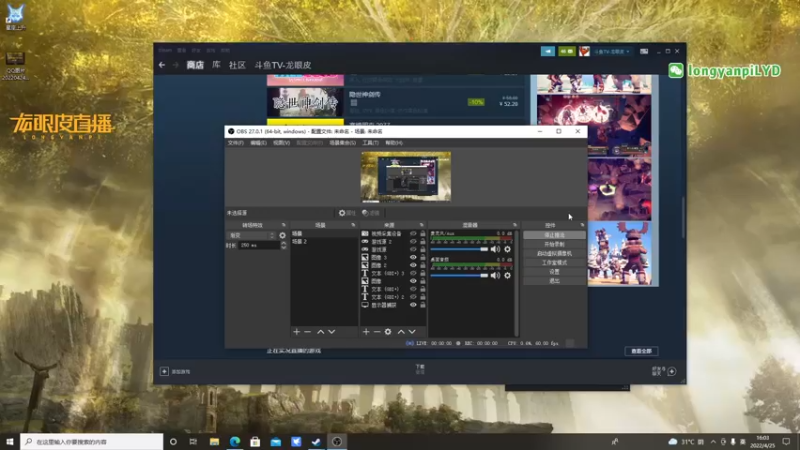Open Microsoft Edge from taskbar
This screenshot has height=450, width=800.
click(235, 442)
